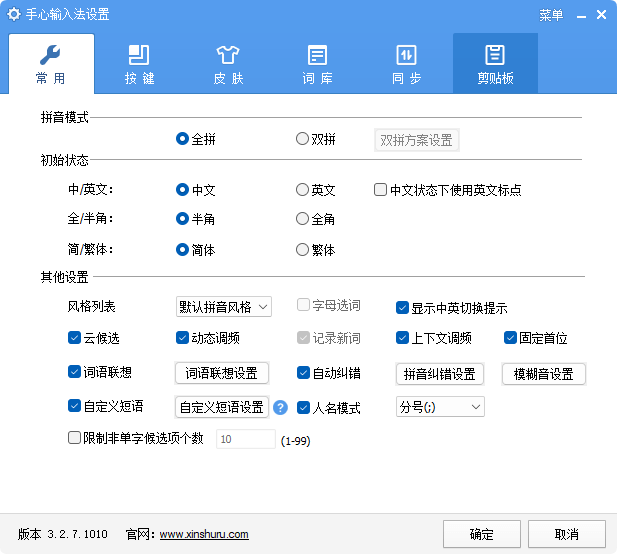This screenshot has width=617, height=554.
Task: Open 拼音纠错设置 button
Action: tap(440, 374)
